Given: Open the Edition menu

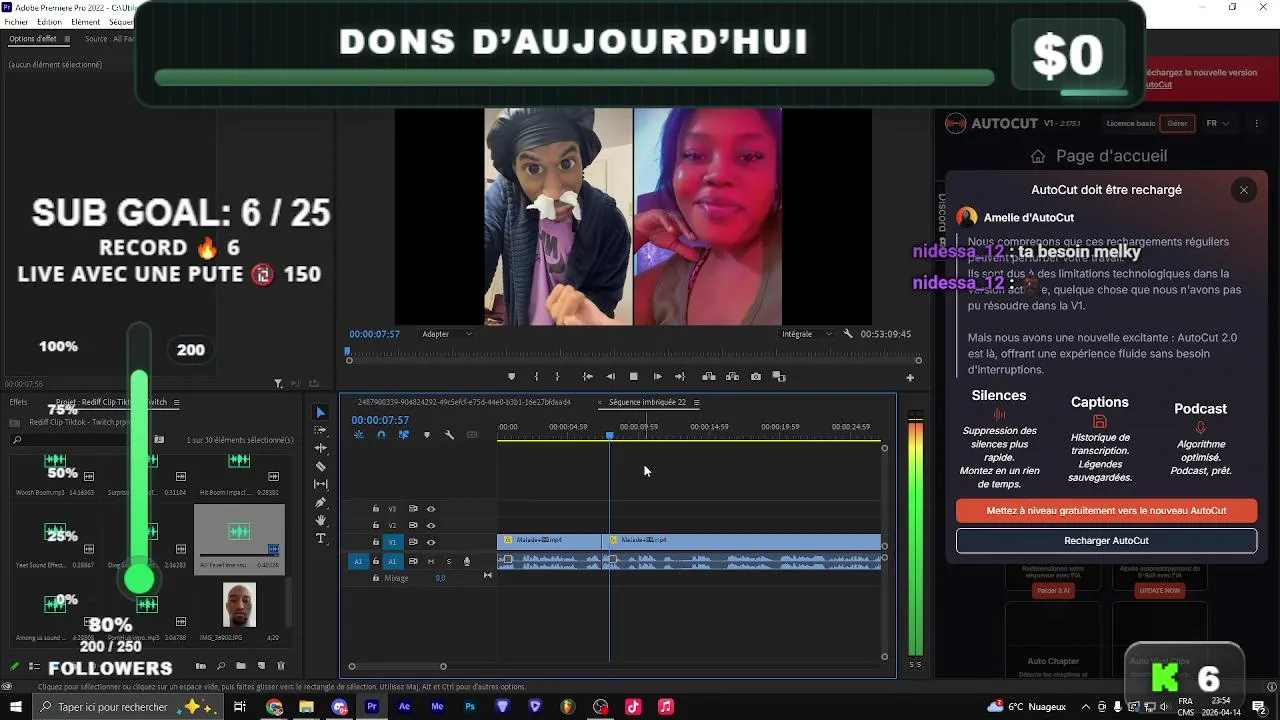Looking at the screenshot, I should click(x=49, y=21).
